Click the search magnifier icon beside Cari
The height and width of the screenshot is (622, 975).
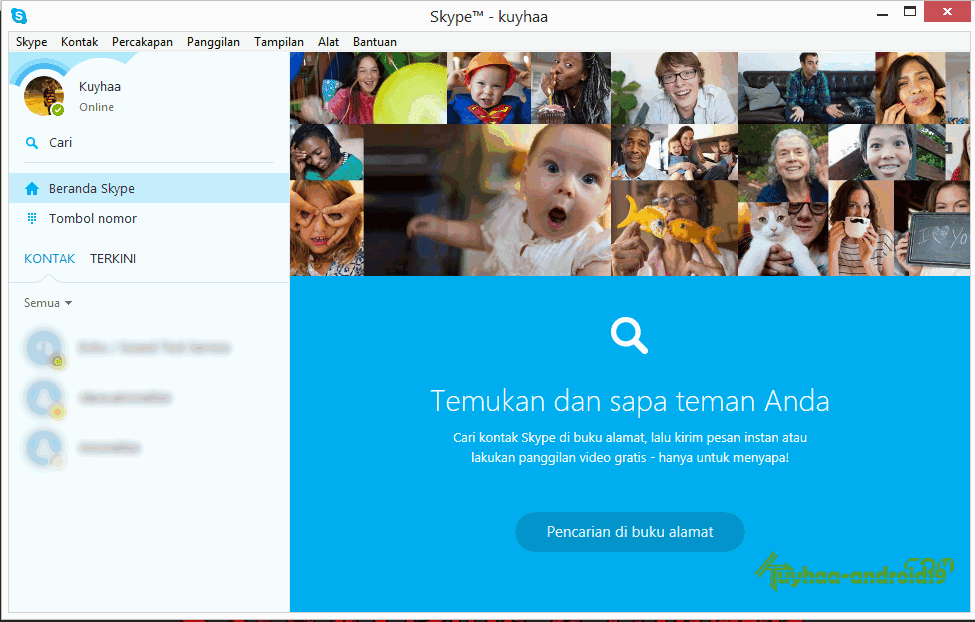tap(32, 143)
